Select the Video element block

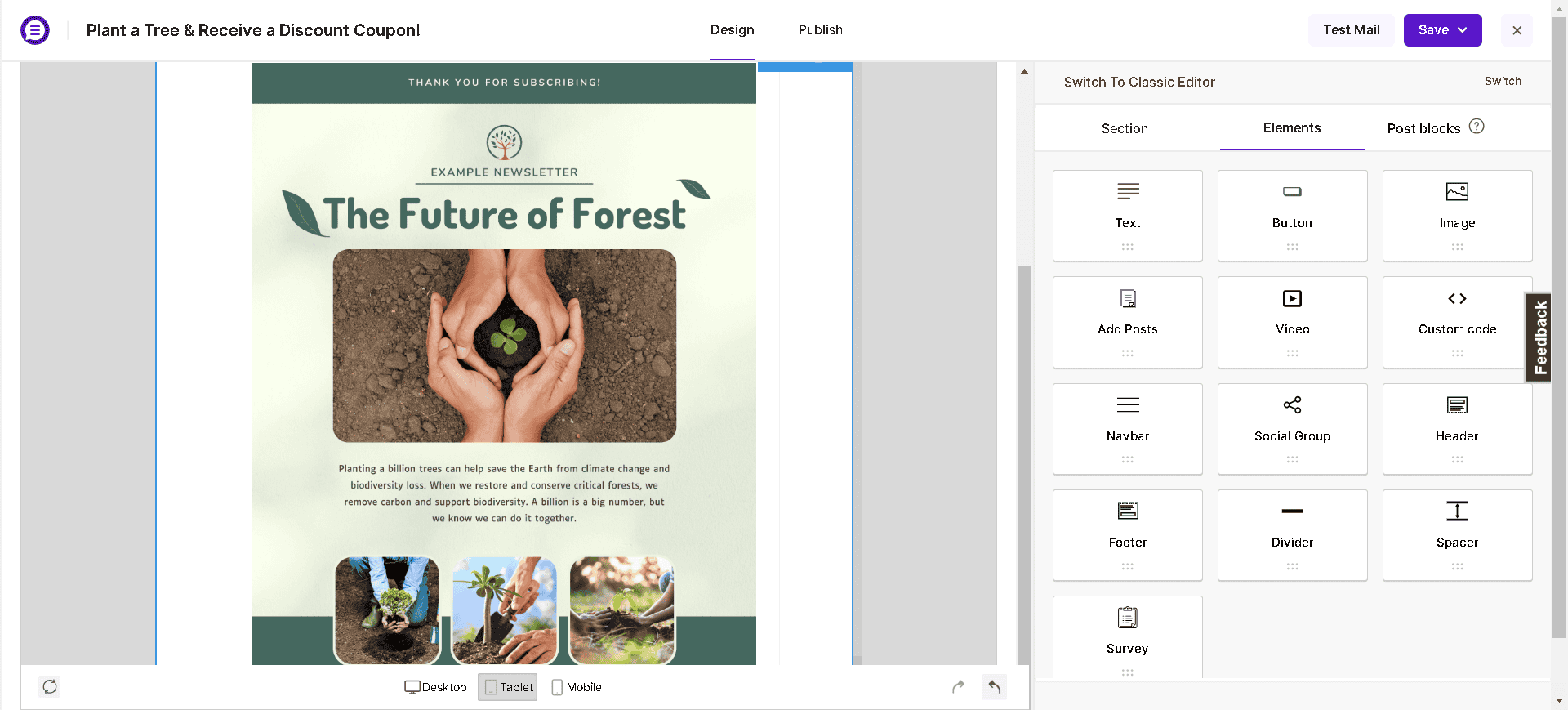click(x=1292, y=322)
